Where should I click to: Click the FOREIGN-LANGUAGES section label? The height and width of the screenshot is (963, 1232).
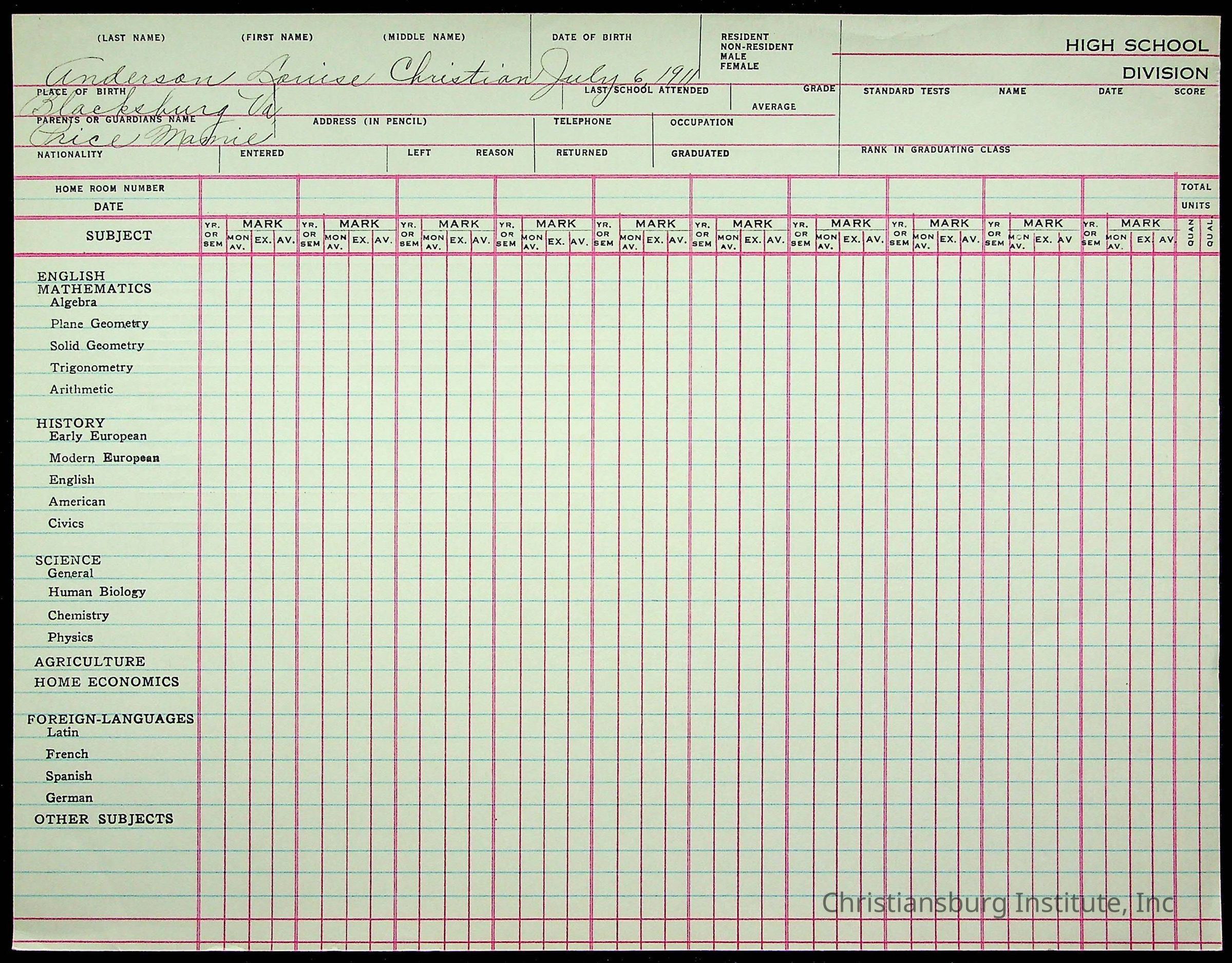pyautogui.click(x=110, y=719)
